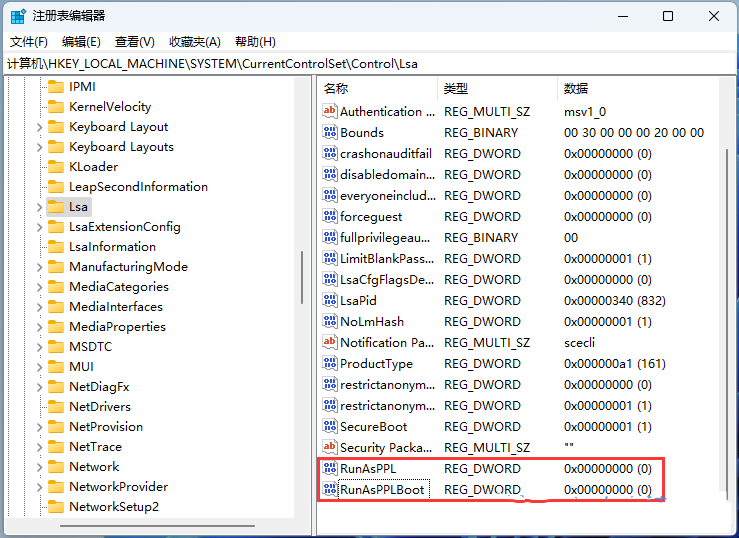This screenshot has height=538, width=739.
Task: Open the 收藏夹(A) menu
Action: click(x=195, y=42)
